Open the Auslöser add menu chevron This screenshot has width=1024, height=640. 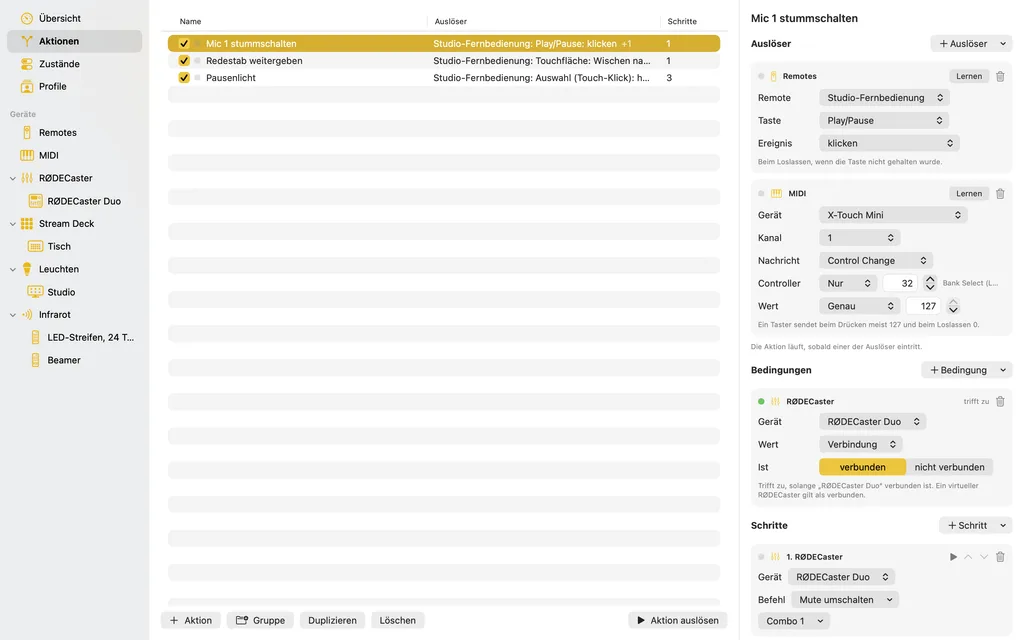pyautogui.click(x=1003, y=44)
